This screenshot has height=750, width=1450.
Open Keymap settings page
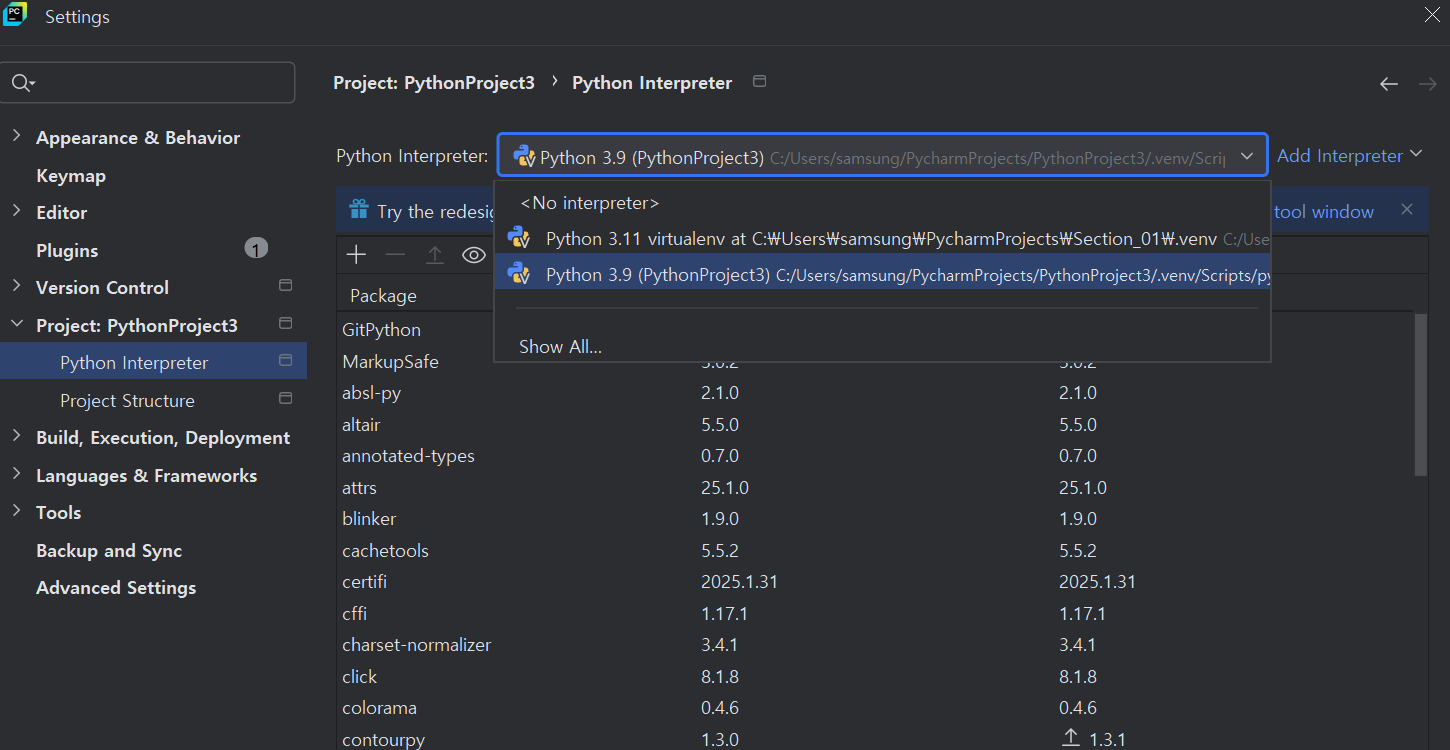click(x=71, y=176)
